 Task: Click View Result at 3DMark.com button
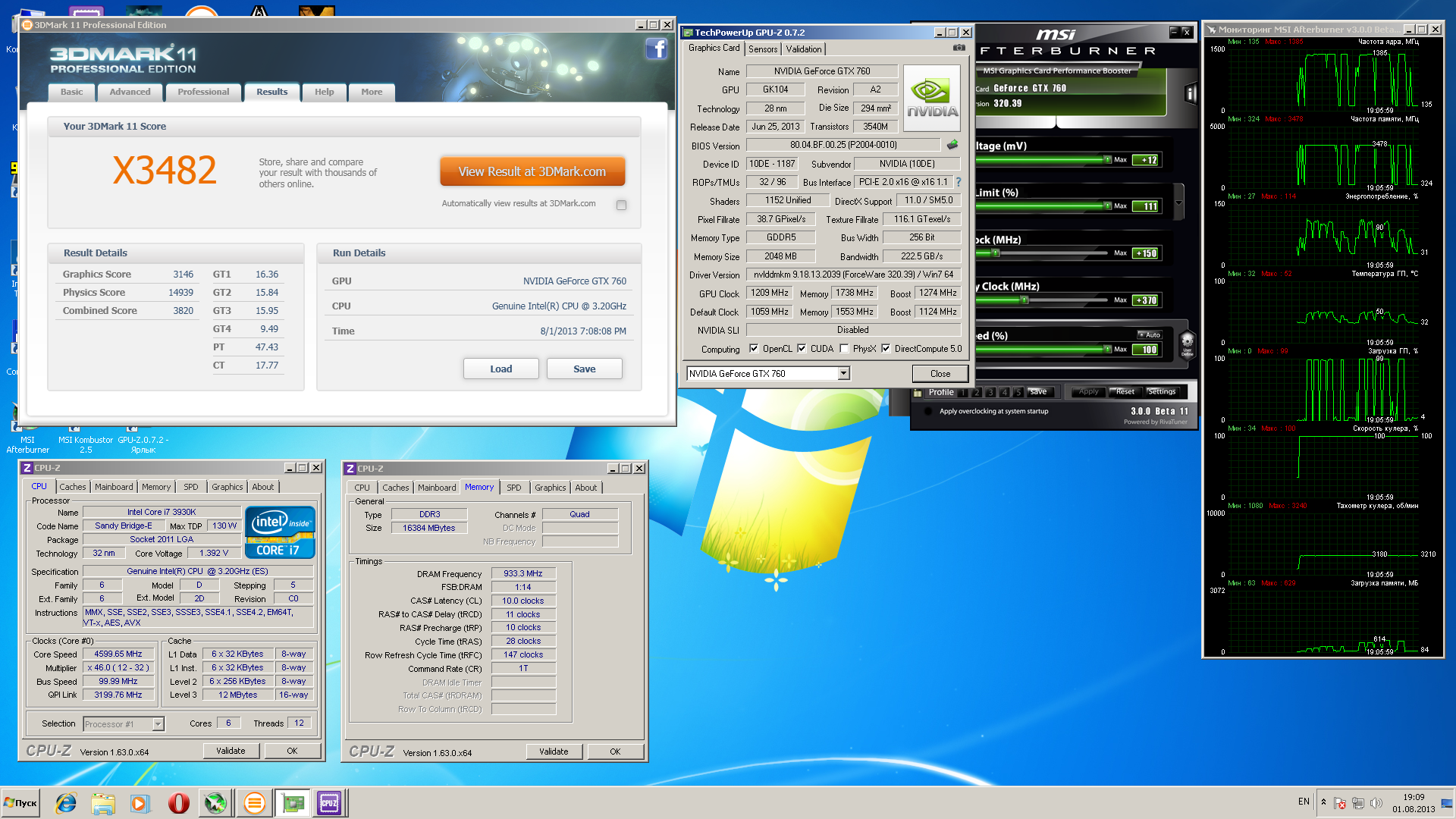tap(532, 172)
